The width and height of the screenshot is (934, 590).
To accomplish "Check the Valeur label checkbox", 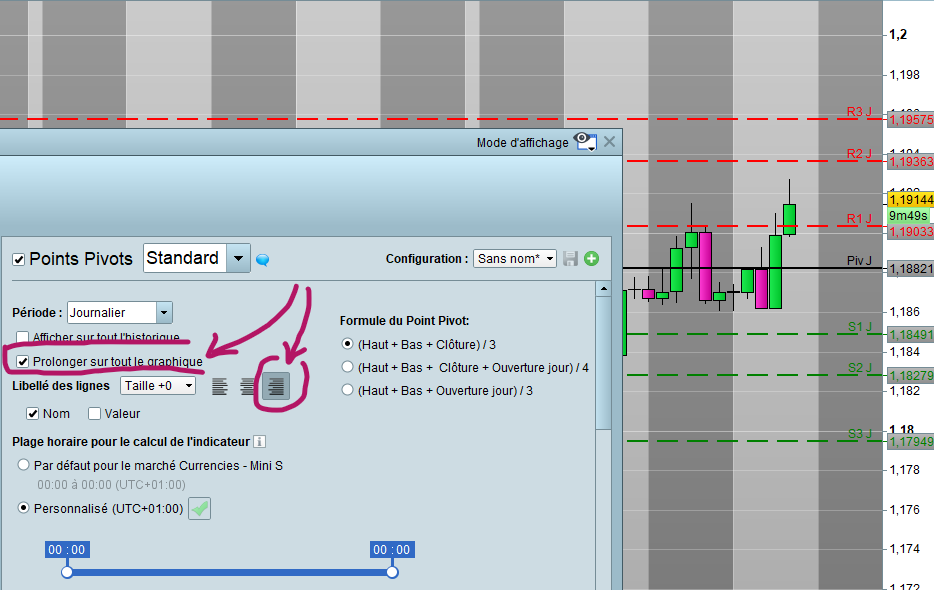I will pos(94,414).
